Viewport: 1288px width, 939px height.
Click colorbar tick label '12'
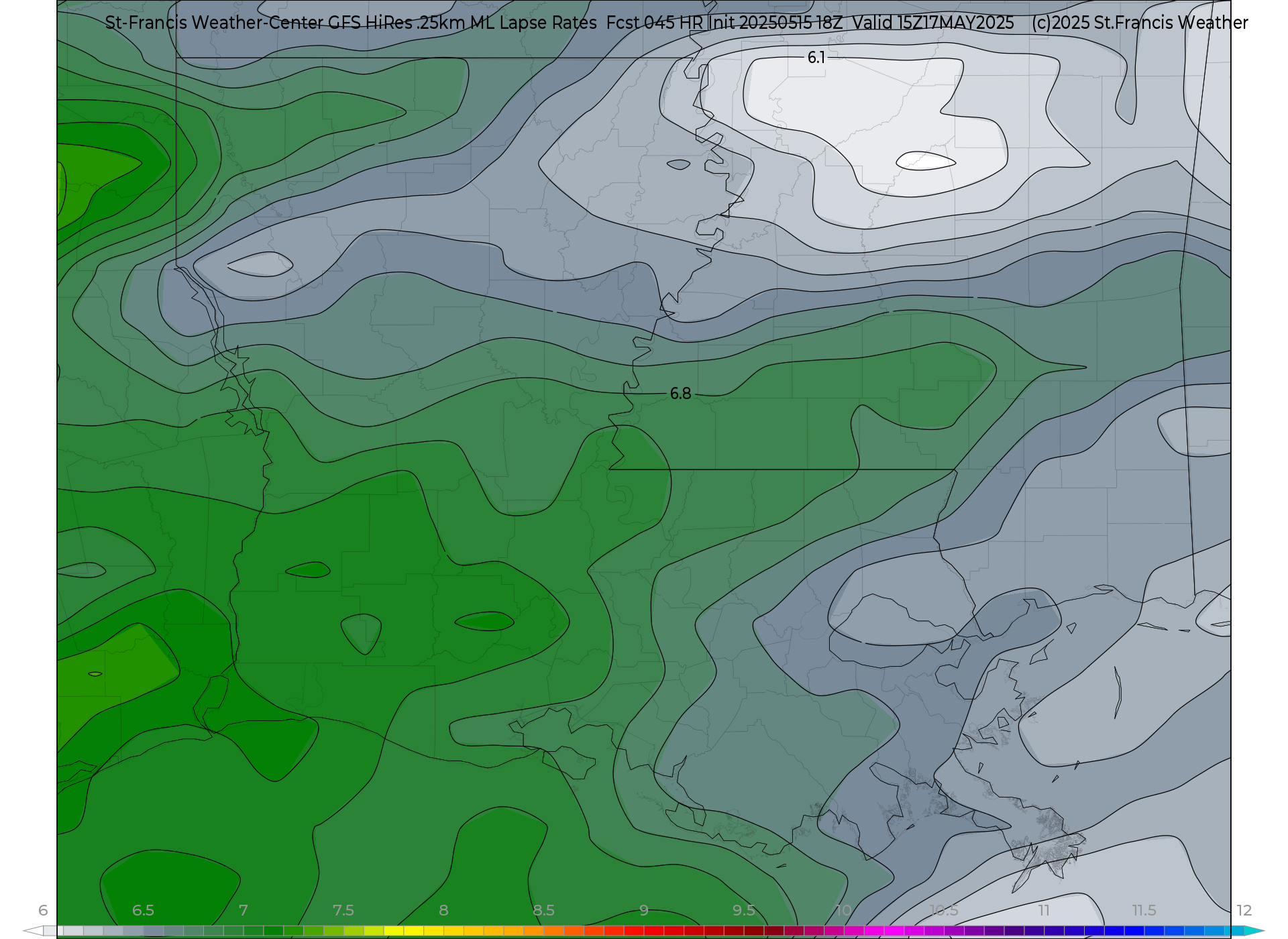[x=1244, y=910]
